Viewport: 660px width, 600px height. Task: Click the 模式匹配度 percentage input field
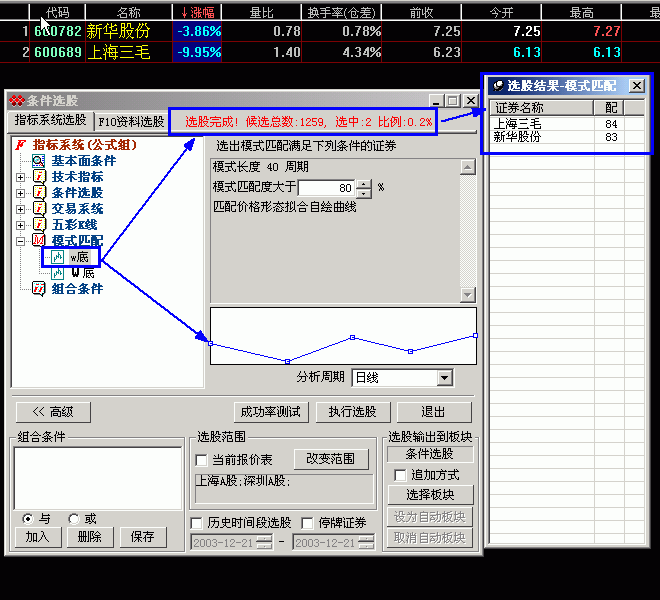[x=326, y=187]
